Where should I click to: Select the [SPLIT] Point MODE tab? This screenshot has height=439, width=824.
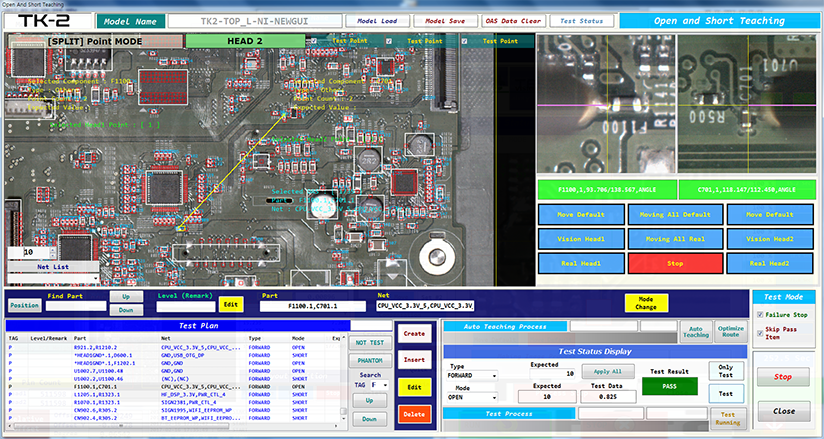(94, 41)
